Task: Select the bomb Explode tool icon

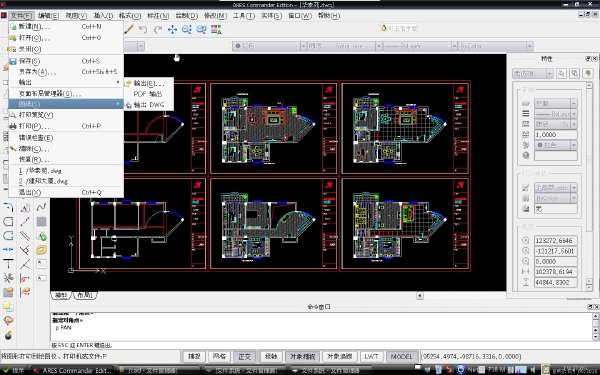Action: click(x=8, y=335)
